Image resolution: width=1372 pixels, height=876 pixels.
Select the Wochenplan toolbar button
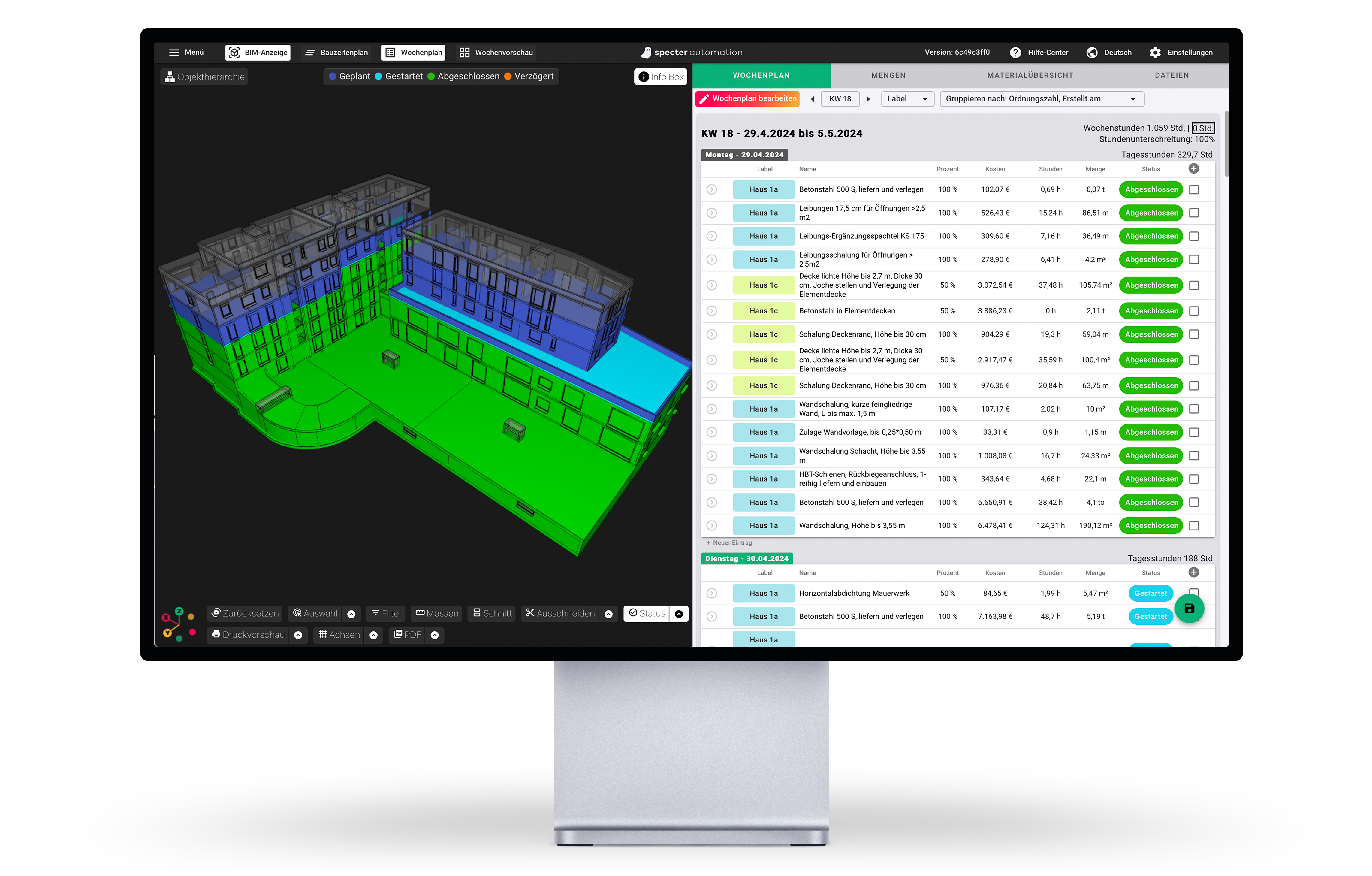click(414, 53)
